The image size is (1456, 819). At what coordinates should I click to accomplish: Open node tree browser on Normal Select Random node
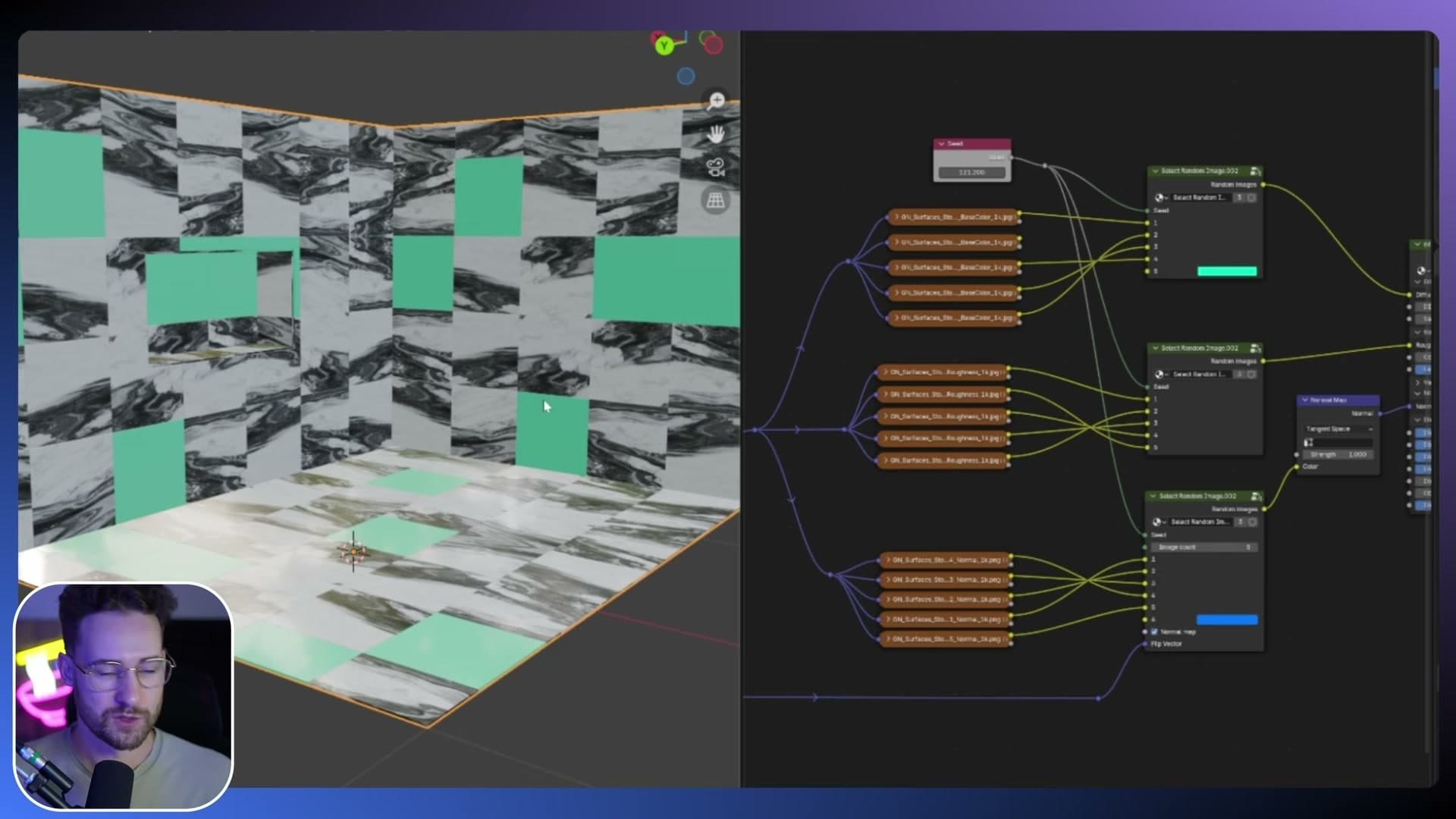coord(1159,522)
